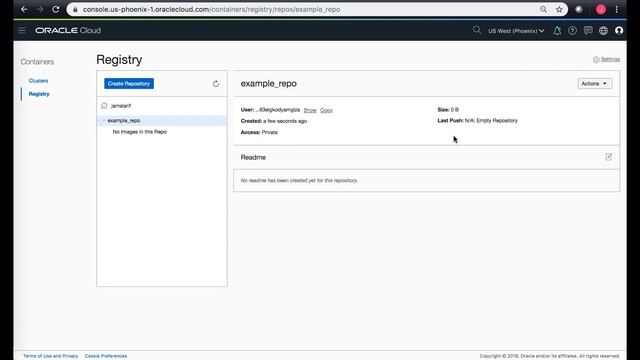Open support chat icon

[588, 30]
